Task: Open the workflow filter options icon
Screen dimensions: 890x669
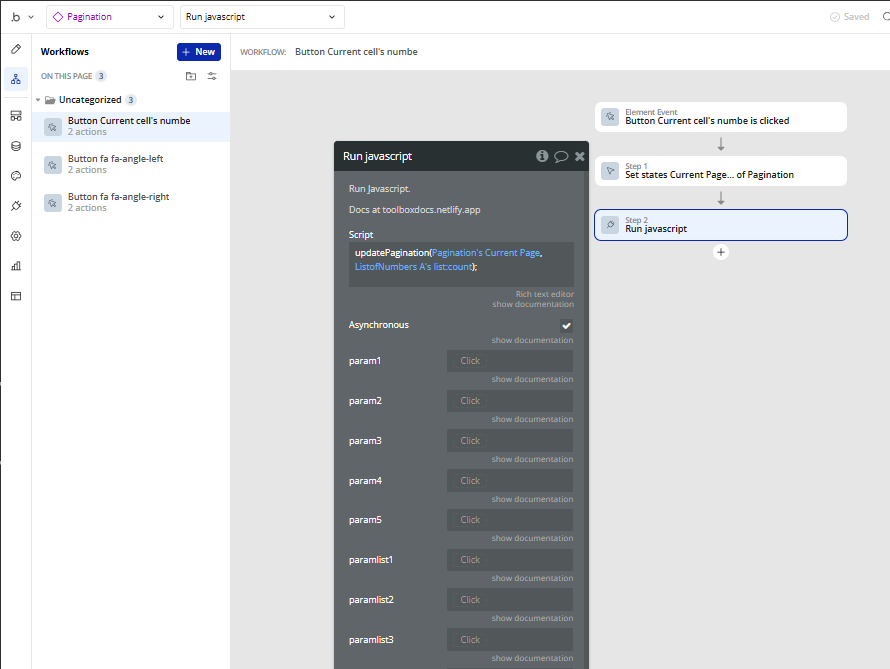Action: coord(212,76)
